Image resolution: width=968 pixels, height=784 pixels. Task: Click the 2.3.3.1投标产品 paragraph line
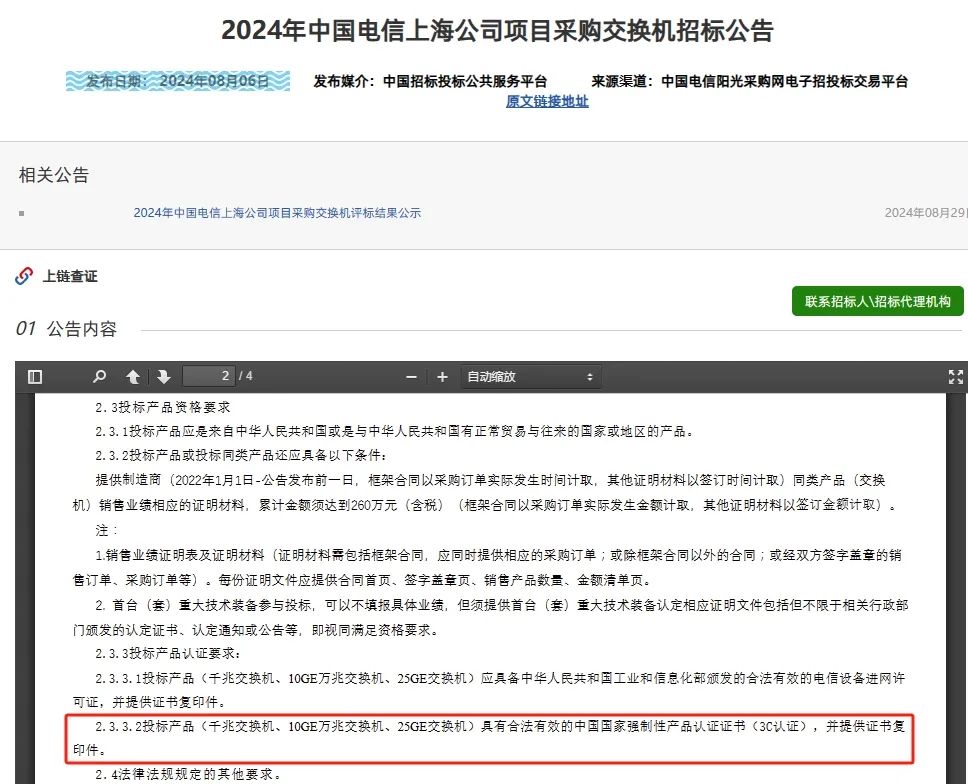coord(489,690)
